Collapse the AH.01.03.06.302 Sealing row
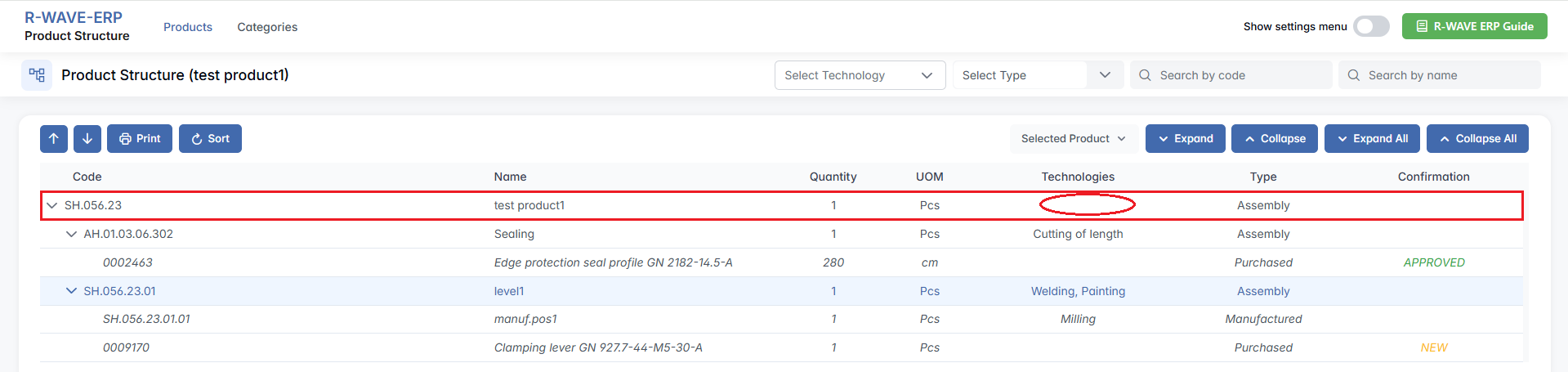This screenshot has height=372, width=1568. coord(71,234)
